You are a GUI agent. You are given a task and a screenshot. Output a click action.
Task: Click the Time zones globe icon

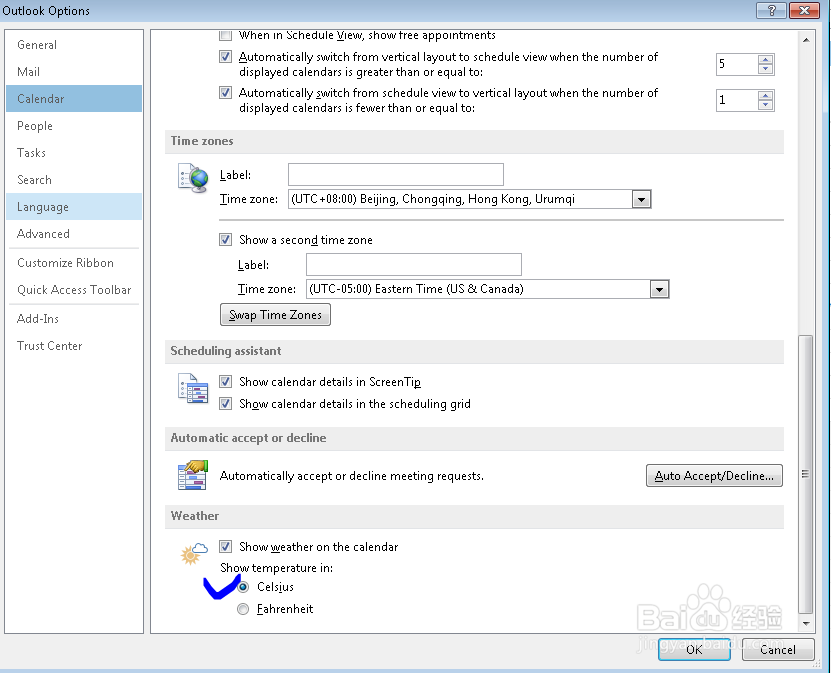point(193,178)
